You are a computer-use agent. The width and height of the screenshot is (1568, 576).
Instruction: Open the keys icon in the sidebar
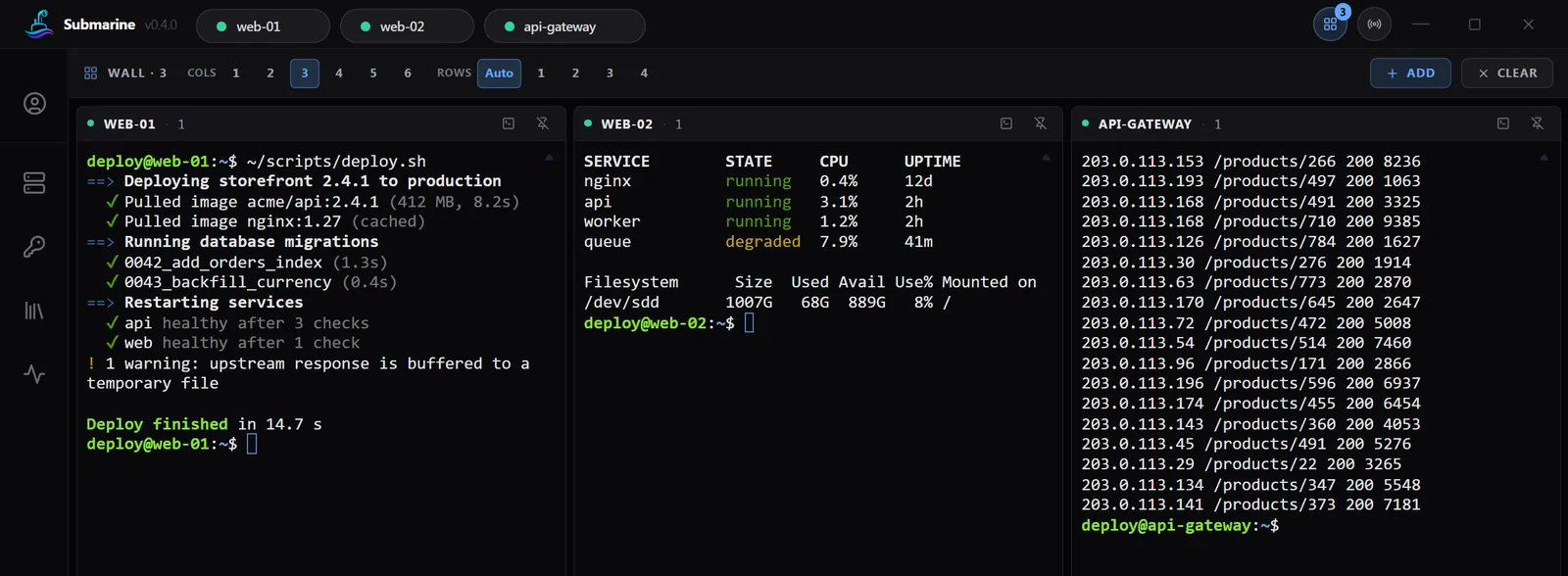tap(34, 247)
